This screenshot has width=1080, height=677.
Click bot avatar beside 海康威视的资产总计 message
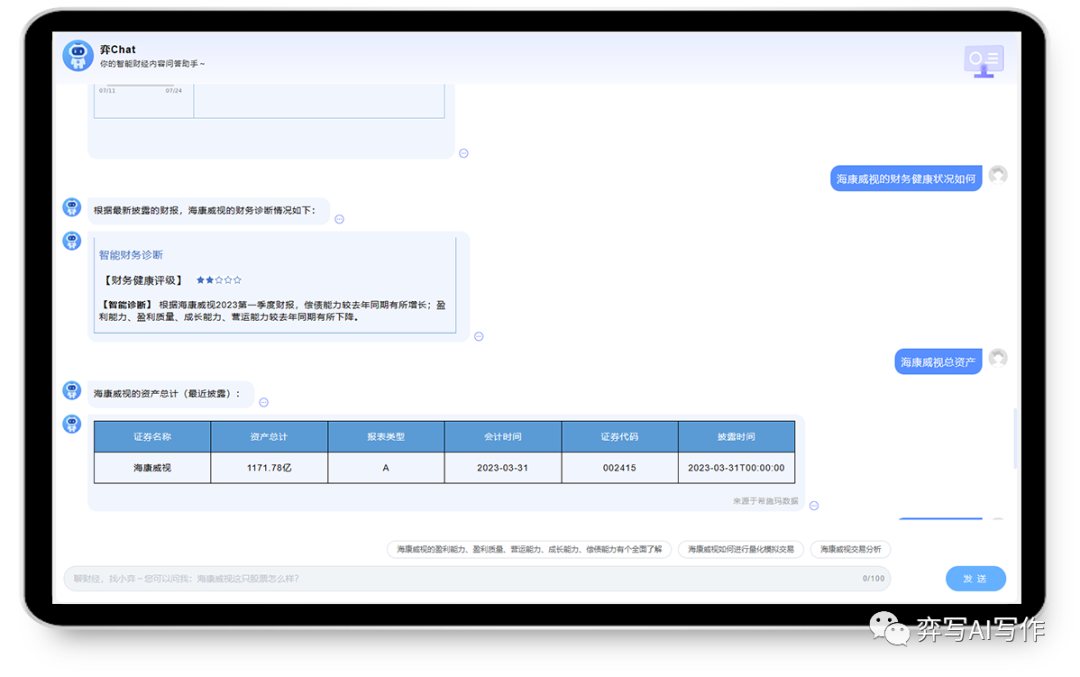click(x=72, y=390)
